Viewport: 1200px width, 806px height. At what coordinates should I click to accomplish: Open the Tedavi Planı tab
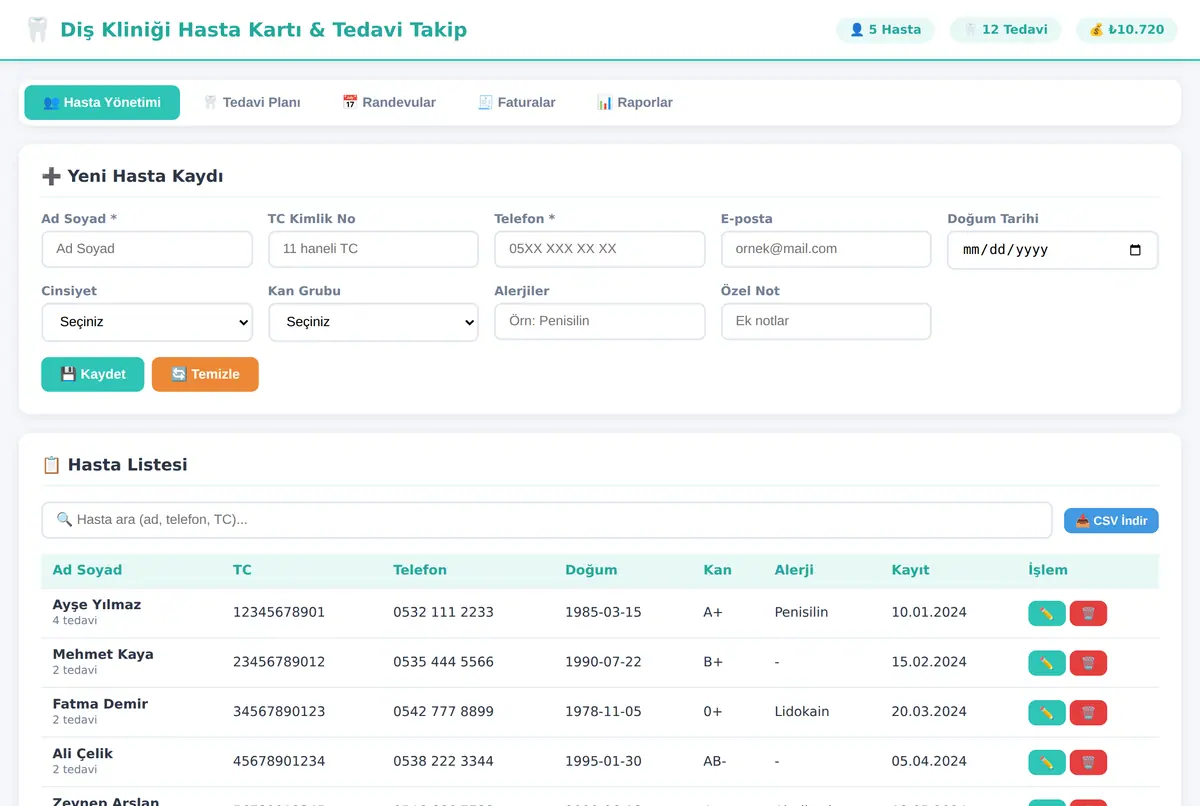tap(252, 103)
